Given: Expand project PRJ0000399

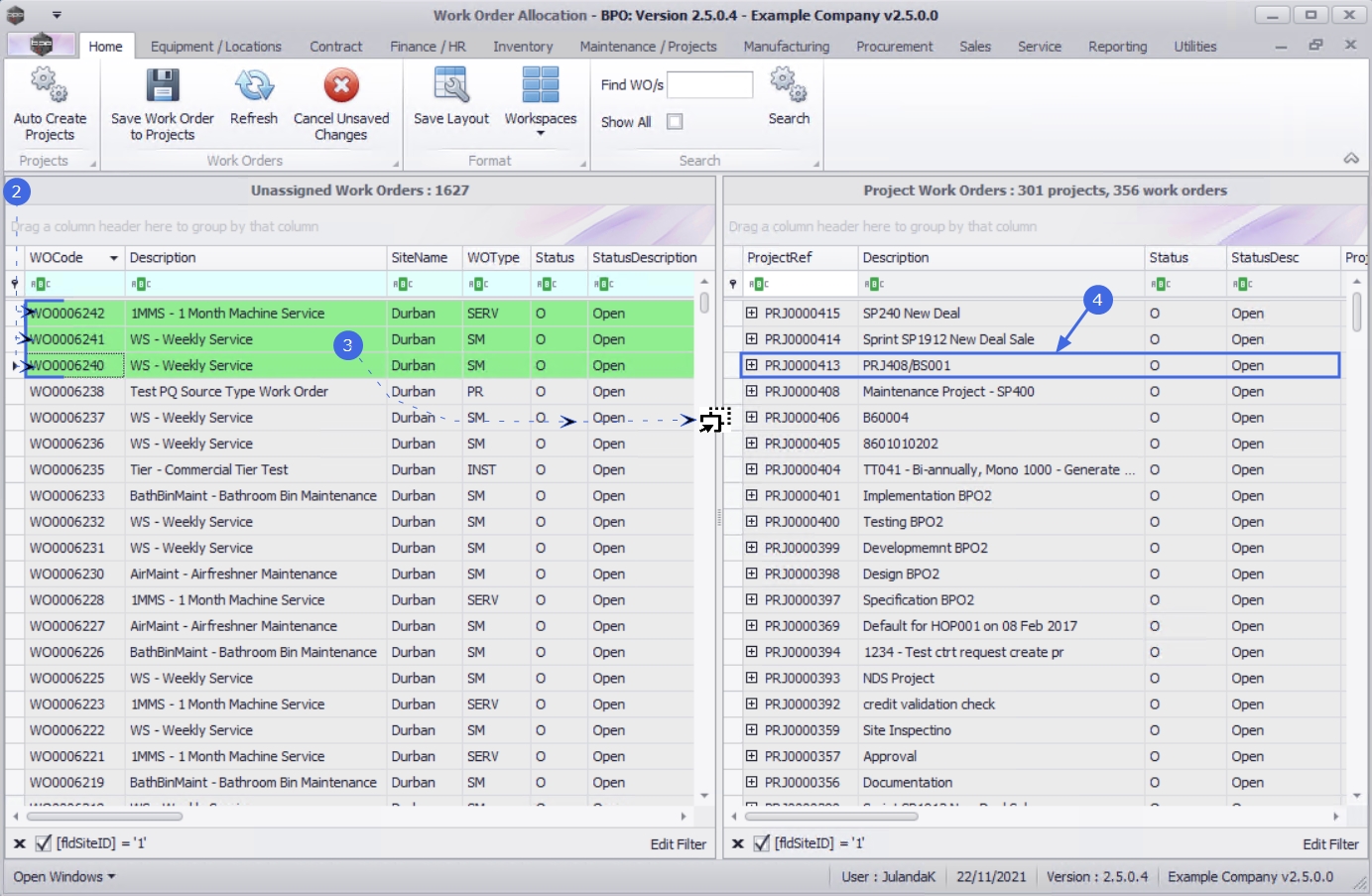Looking at the screenshot, I should [x=752, y=548].
